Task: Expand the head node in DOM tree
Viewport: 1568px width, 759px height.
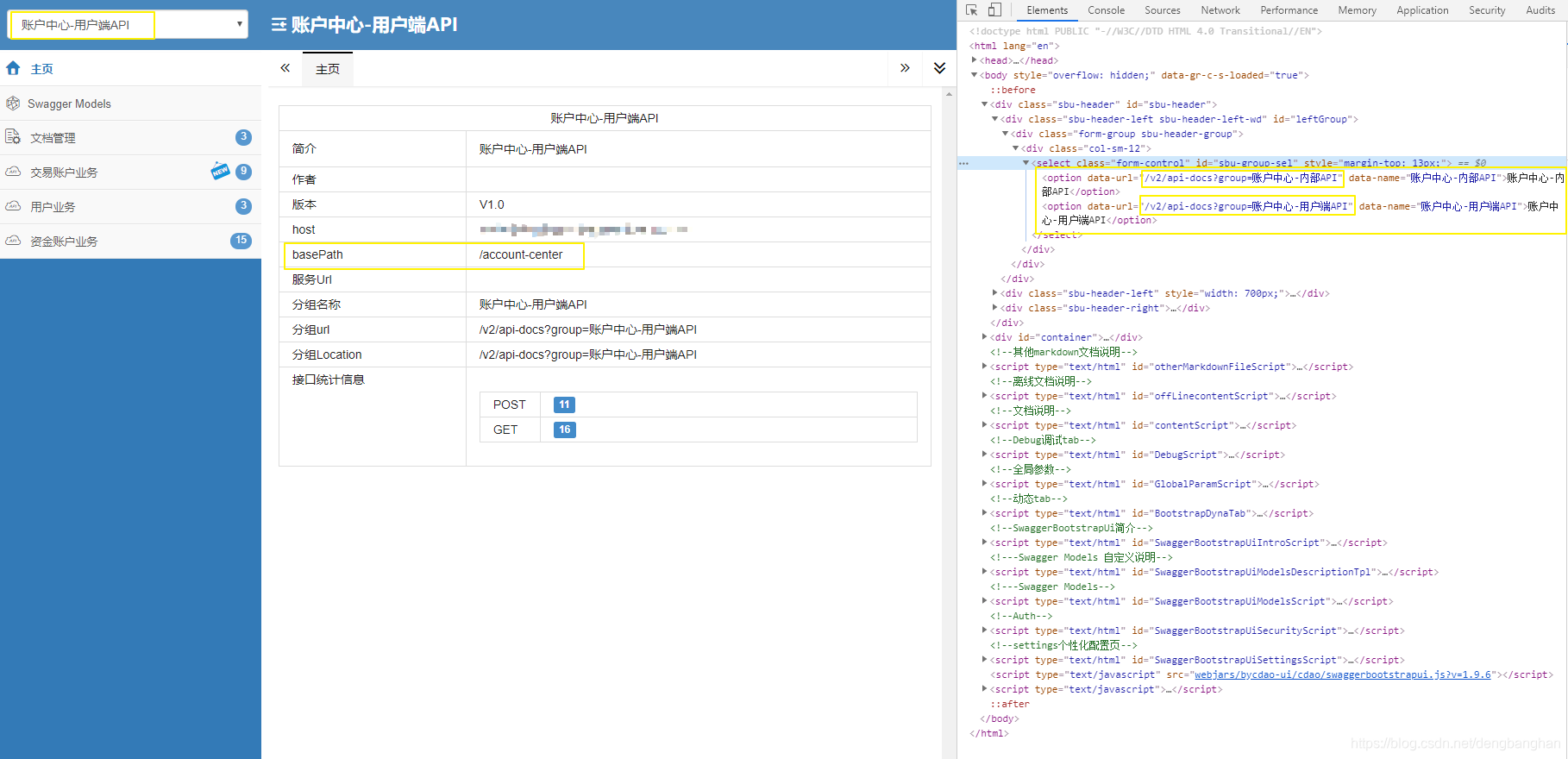Action: (x=974, y=60)
